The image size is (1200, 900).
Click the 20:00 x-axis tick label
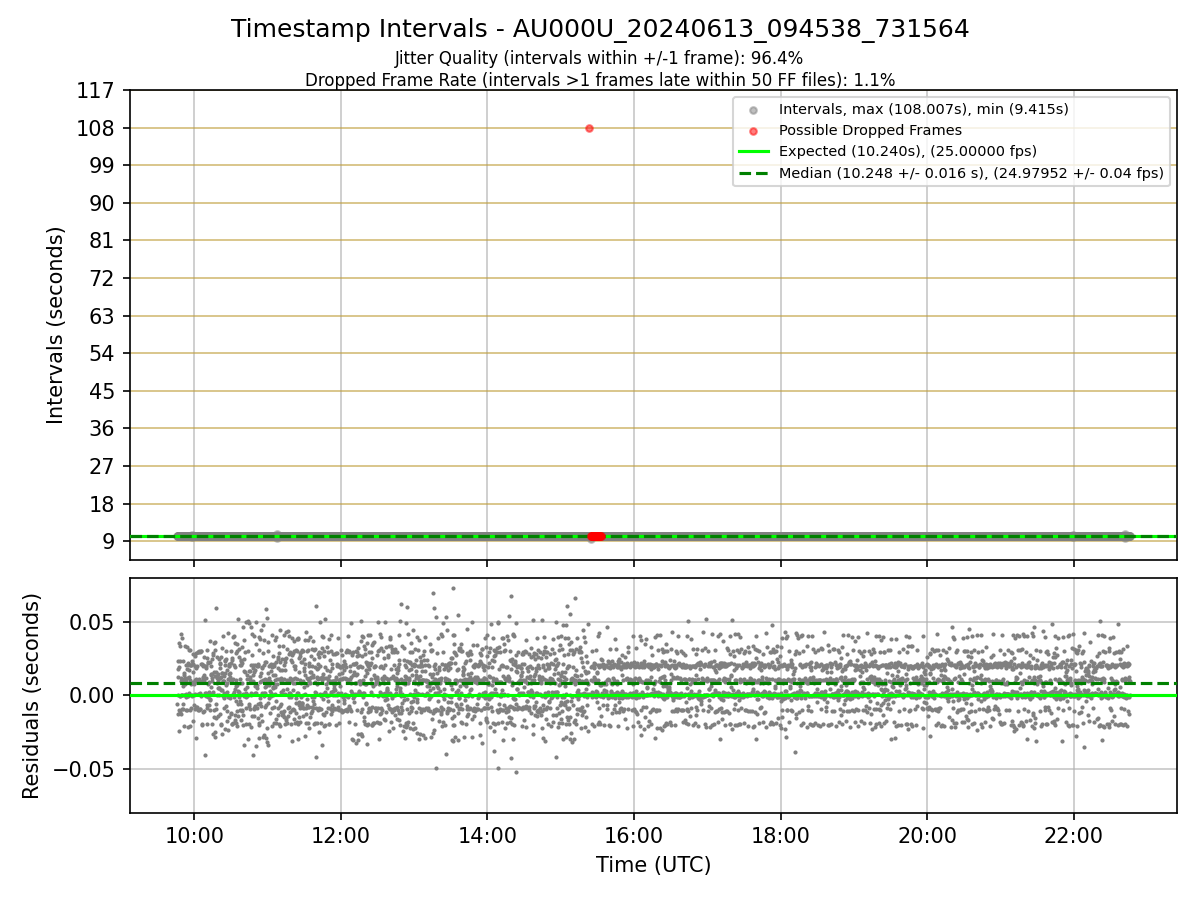coord(927,835)
